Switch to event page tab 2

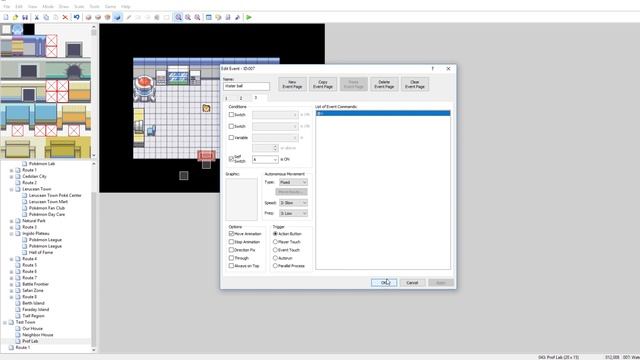click(x=241, y=98)
